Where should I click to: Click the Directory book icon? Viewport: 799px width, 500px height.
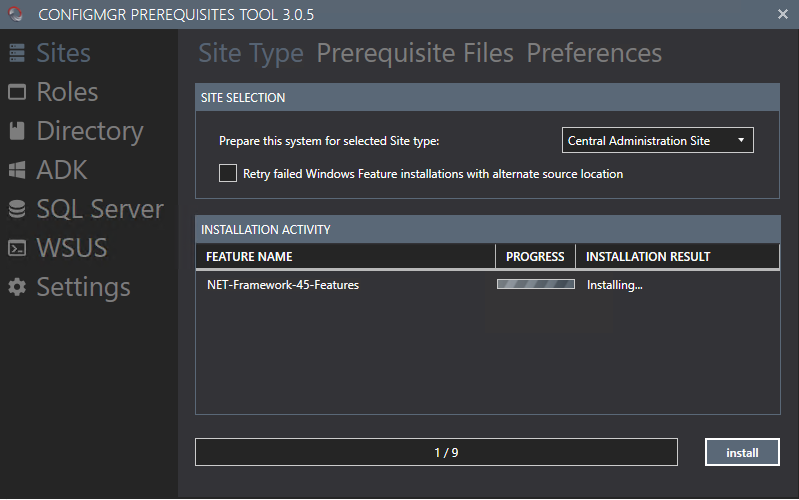[x=17, y=131]
